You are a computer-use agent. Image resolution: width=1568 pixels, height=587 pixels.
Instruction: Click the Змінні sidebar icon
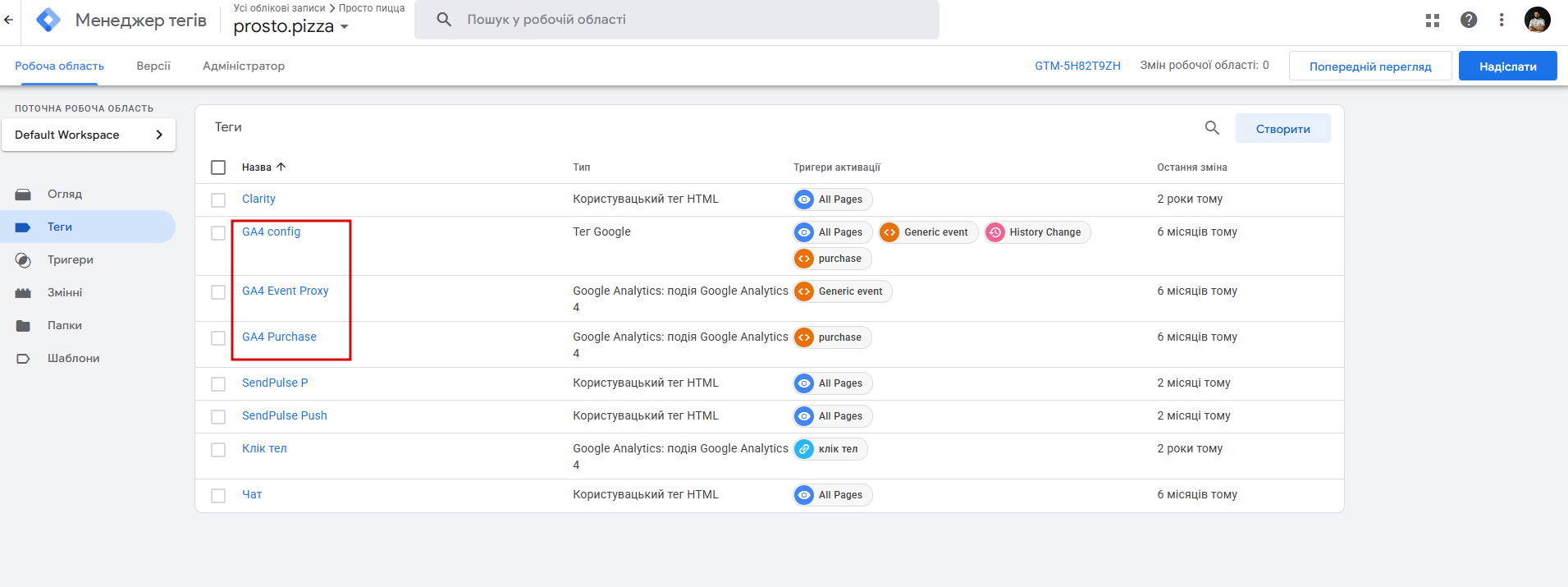coord(23,293)
